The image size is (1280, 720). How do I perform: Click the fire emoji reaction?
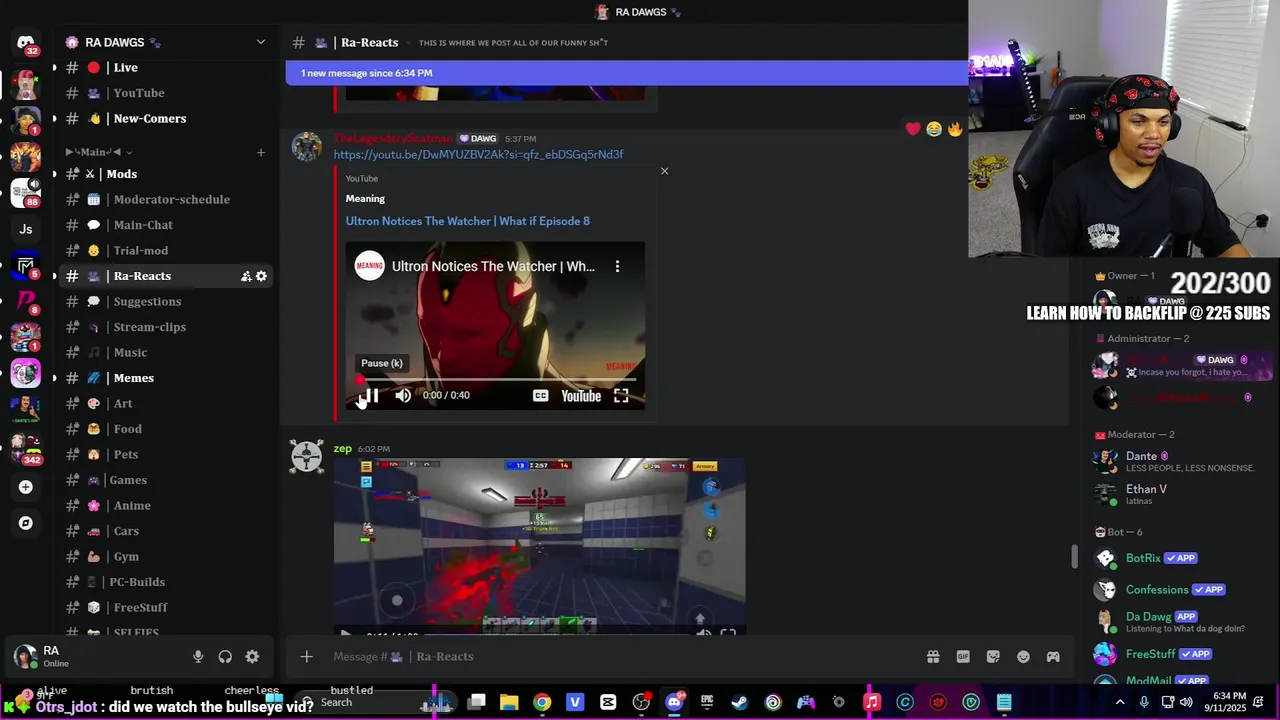(955, 129)
